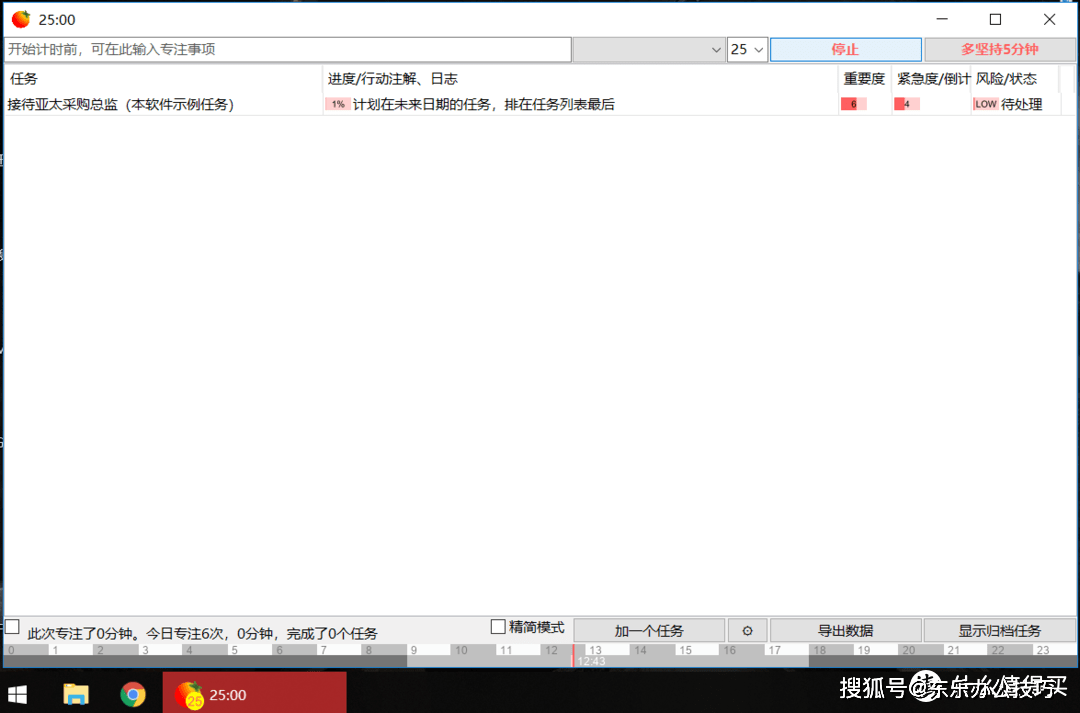This screenshot has width=1080, height=713.
Task: Click the focus item input field
Action: [x=288, y=49]
